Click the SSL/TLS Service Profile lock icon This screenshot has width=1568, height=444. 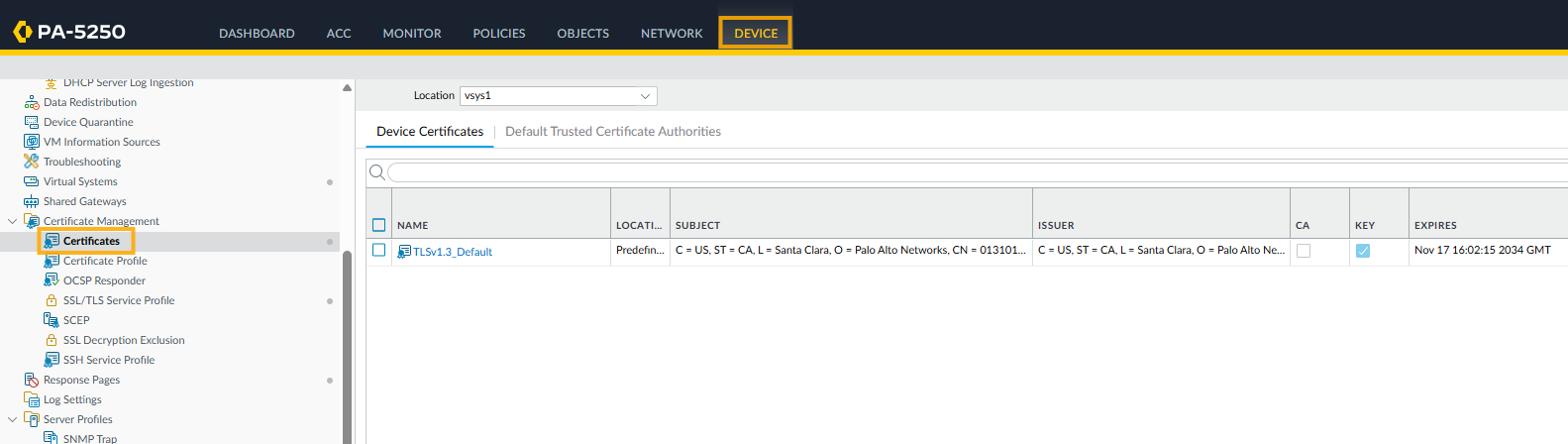coord(52,300)
